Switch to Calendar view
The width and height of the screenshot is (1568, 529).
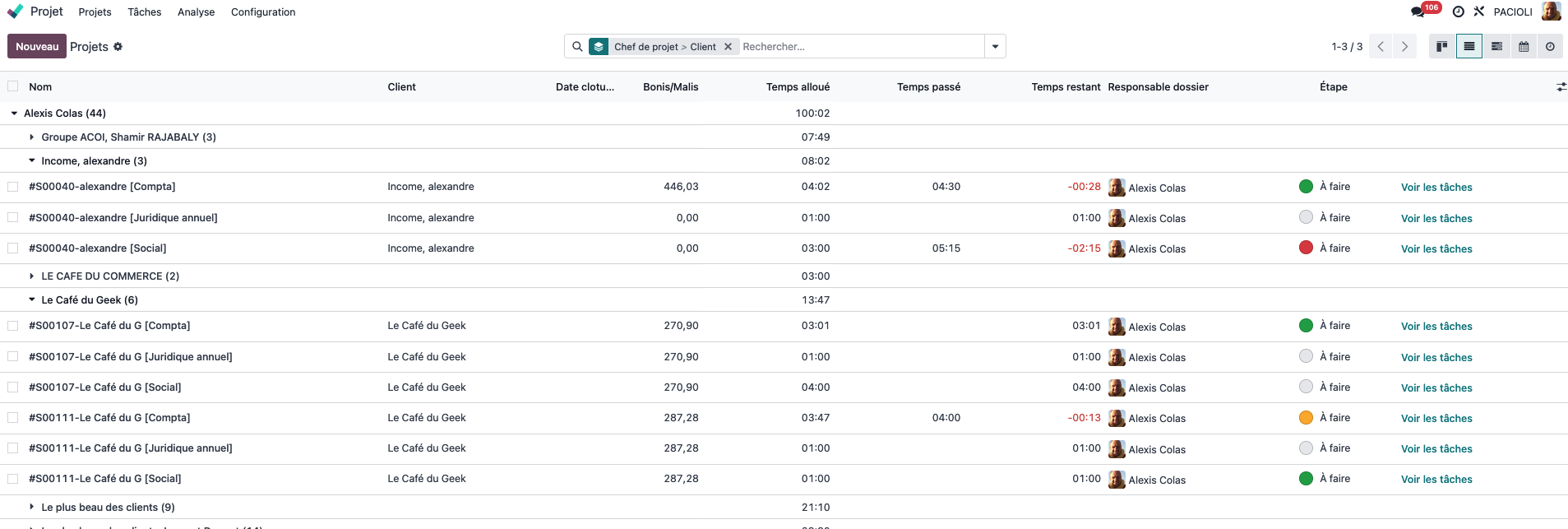coord(1524,47)
